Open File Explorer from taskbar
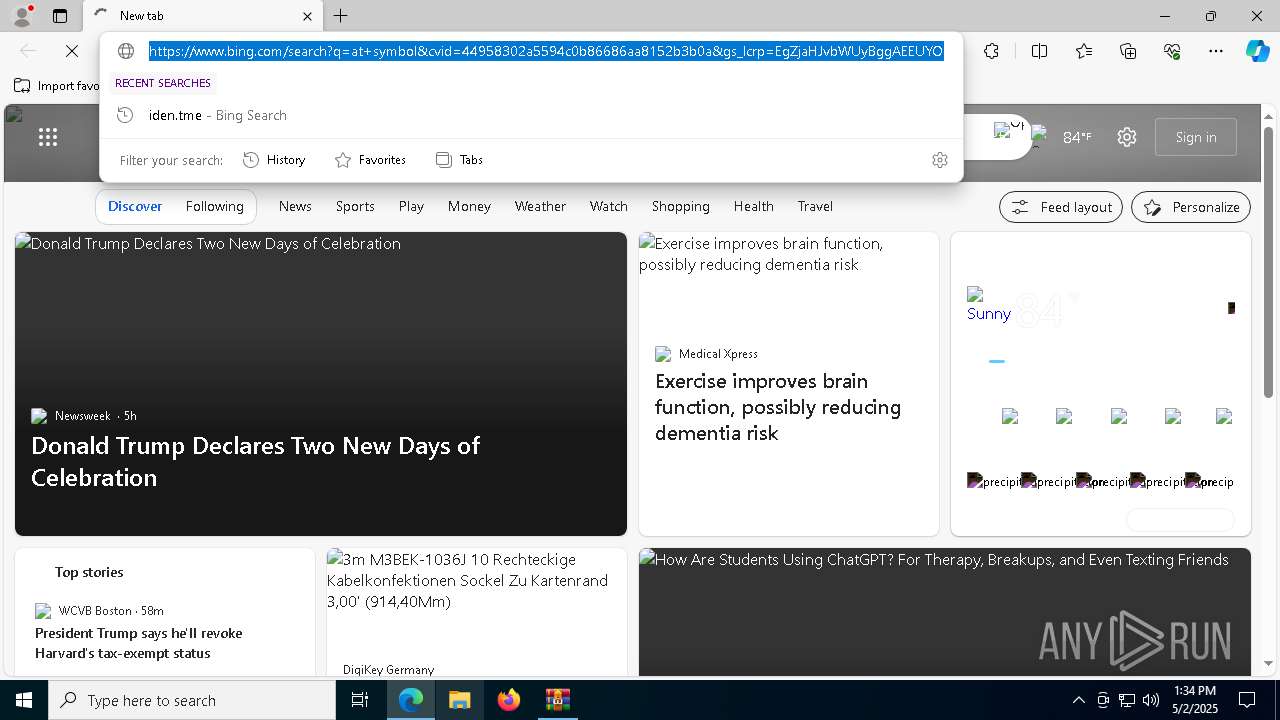This screenshot has width=1280, height=720. point(459,700)
